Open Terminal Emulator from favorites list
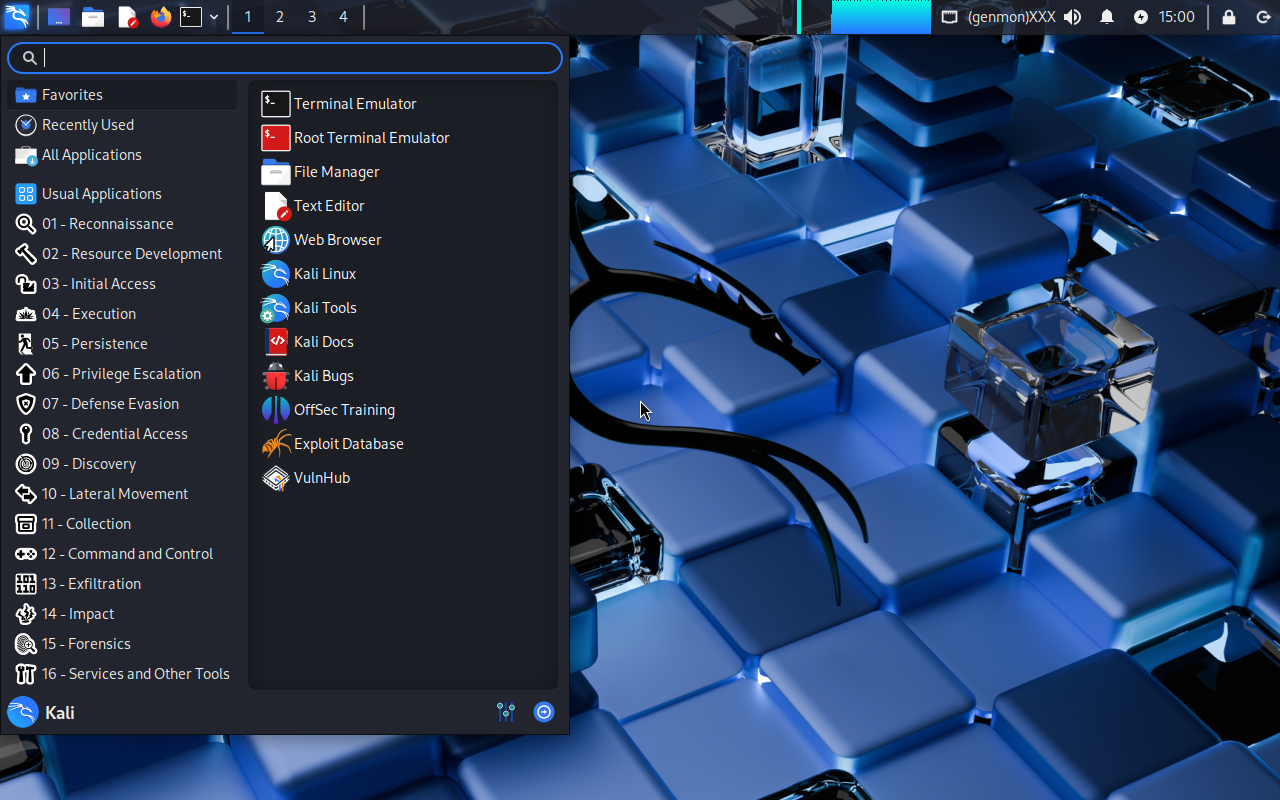Image resolution: width=1280 pixels, height=800 pixels. click(x=402, y=104)
